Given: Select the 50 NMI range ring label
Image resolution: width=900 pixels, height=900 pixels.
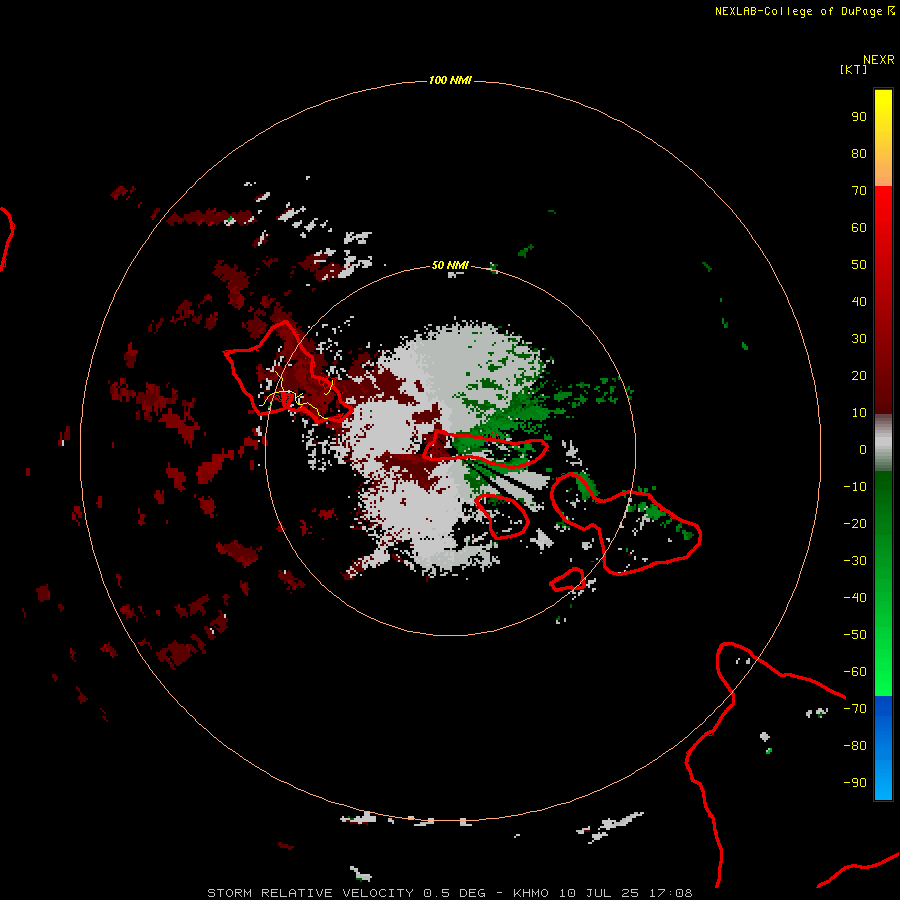Looking at the screenshot, I should (x=450, y=265).
